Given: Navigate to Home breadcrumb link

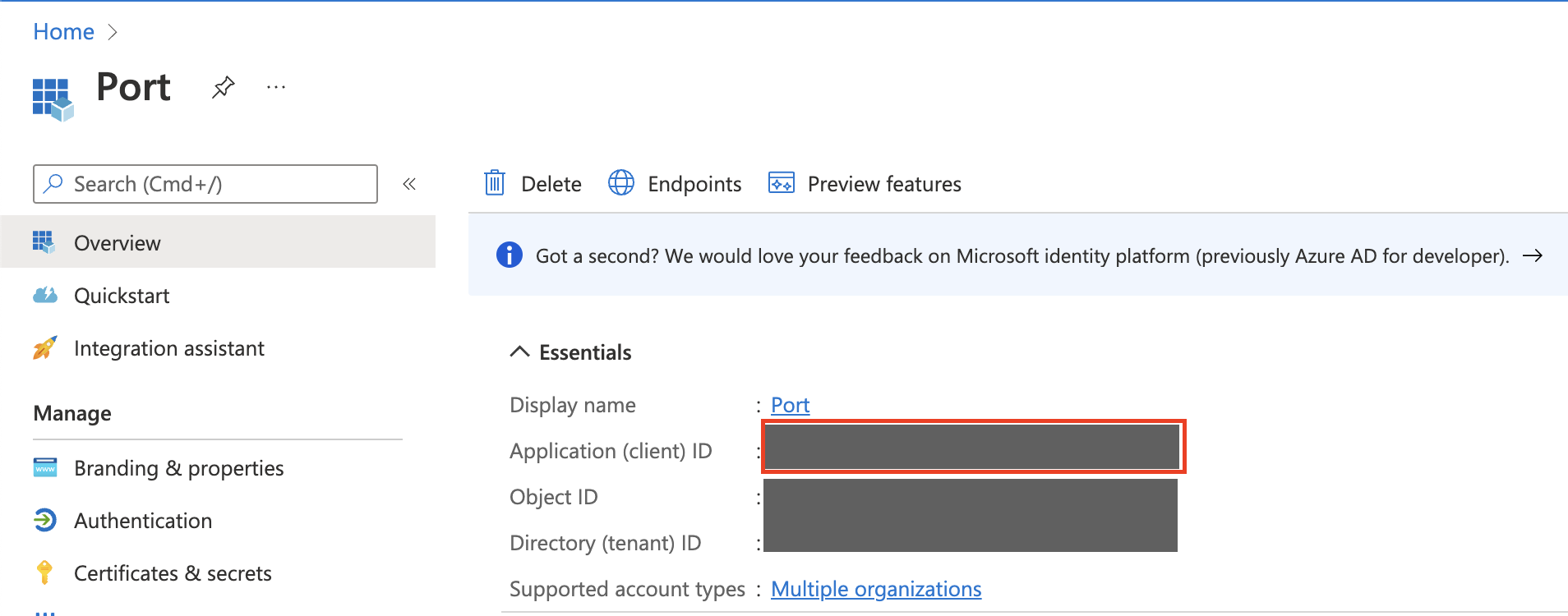Looking at the screenshot, I should 63,32.
